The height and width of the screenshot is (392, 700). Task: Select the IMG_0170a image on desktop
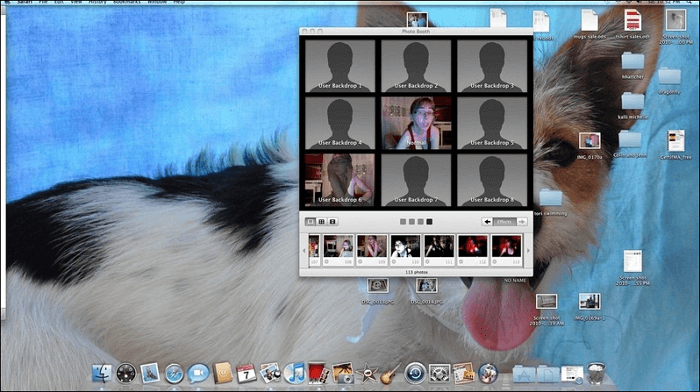(589, 146)
